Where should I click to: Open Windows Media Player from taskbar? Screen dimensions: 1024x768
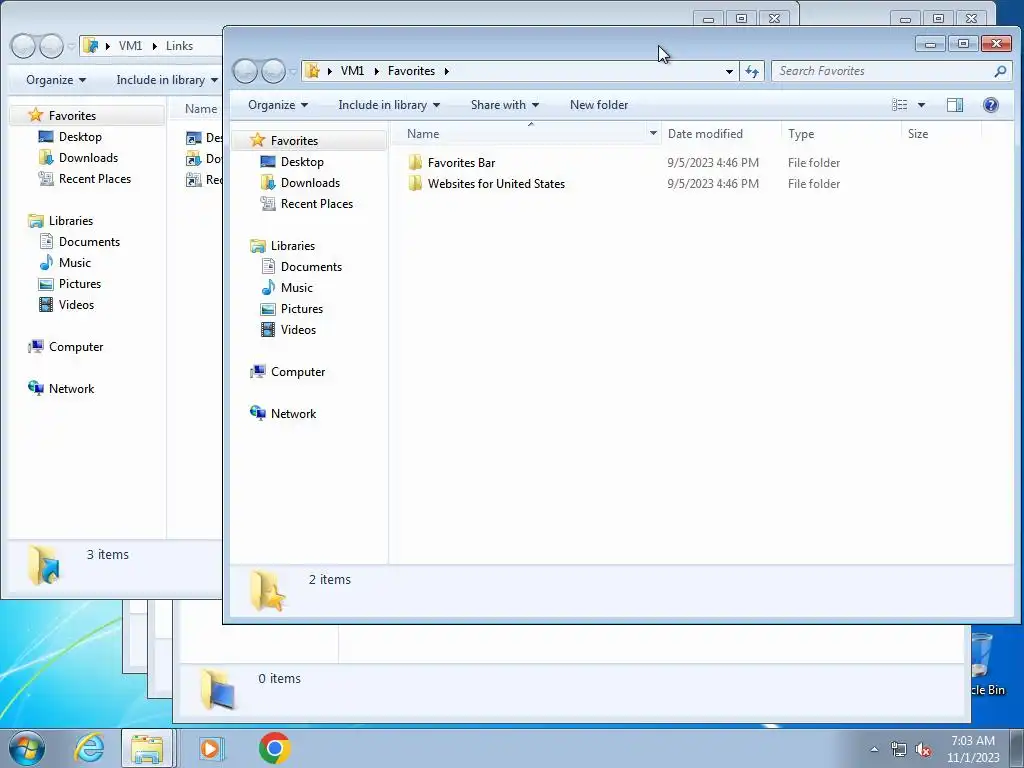[x=210, y=748]
